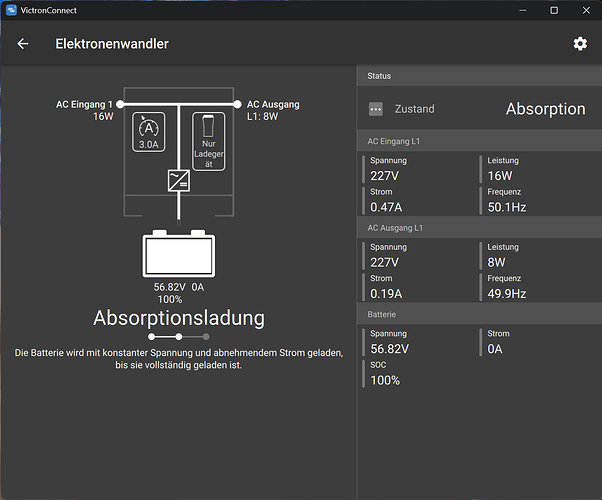Click the Elektronenwandler page title
The width and height of the screenshot is (602, 500).
112,44
